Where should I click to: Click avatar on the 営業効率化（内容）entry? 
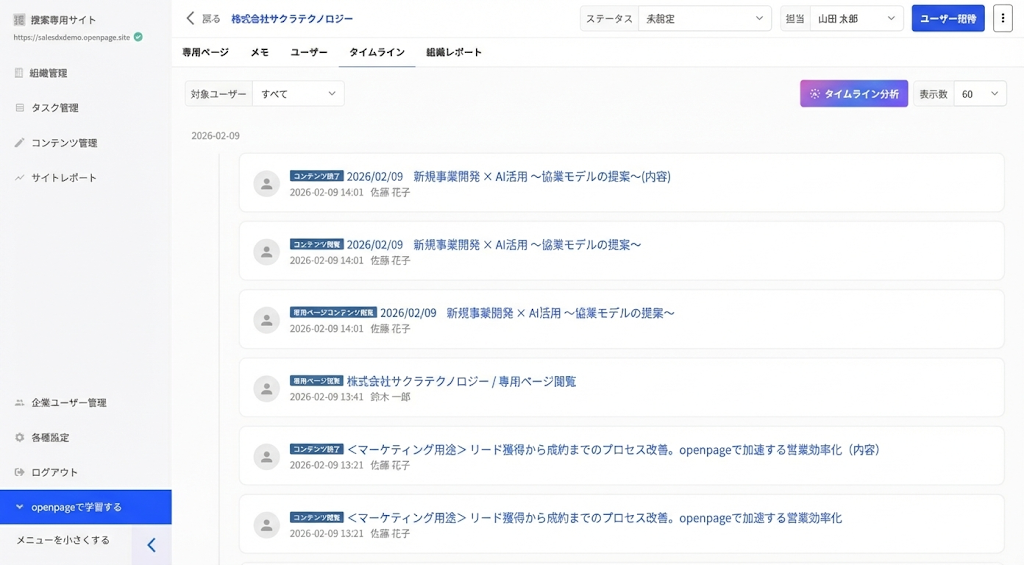click(266, 457)
